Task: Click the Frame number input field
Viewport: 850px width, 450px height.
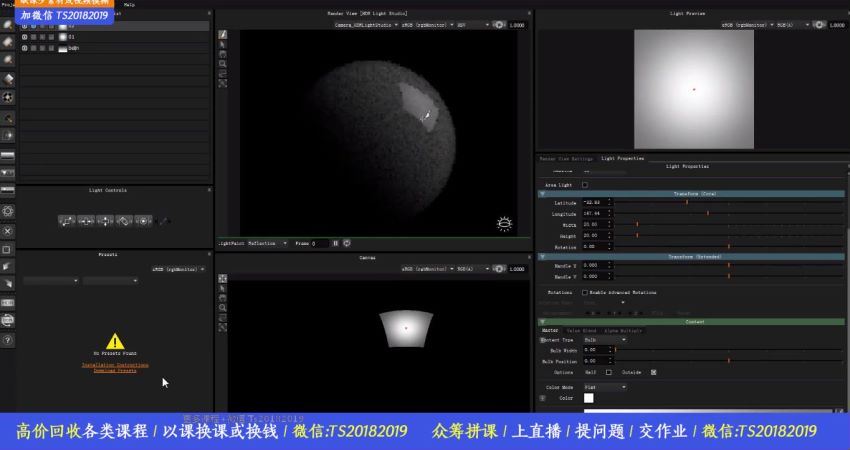Action: pos(319,243)
